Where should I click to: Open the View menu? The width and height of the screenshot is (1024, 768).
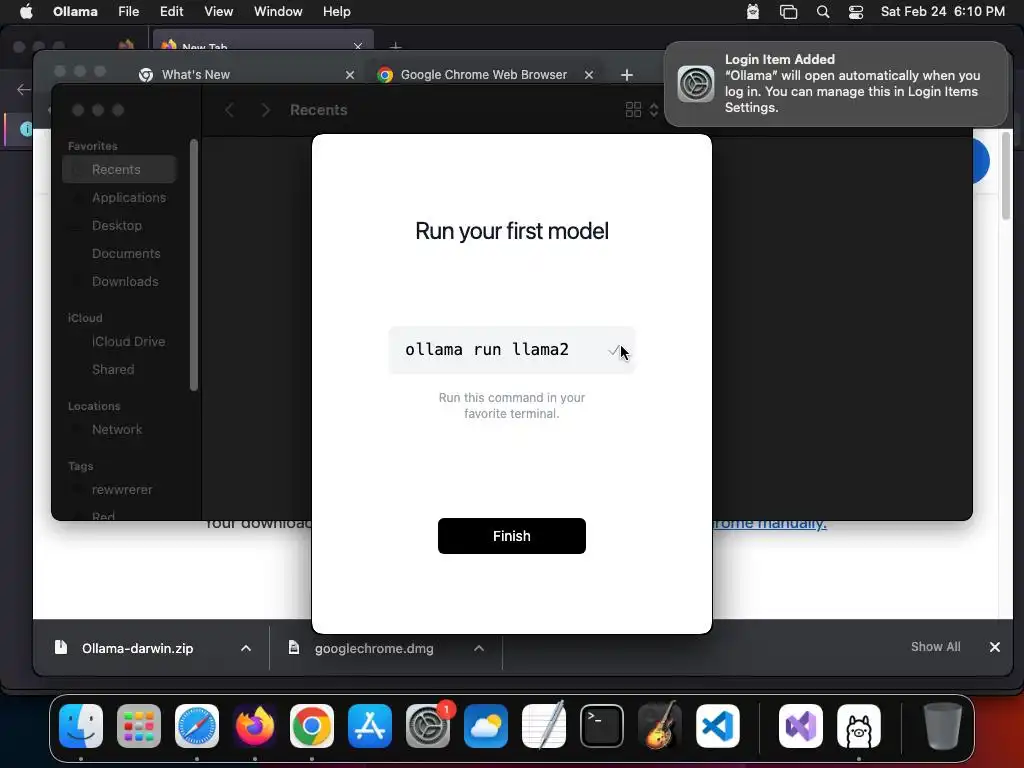218,12
